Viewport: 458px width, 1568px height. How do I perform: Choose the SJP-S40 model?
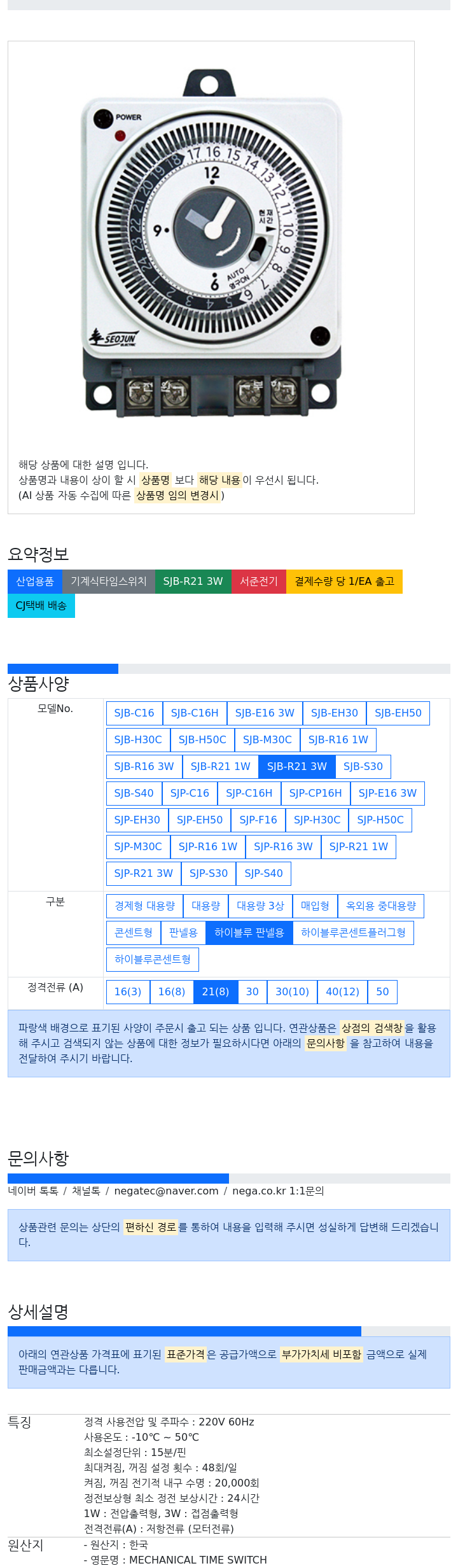point(264,873)
